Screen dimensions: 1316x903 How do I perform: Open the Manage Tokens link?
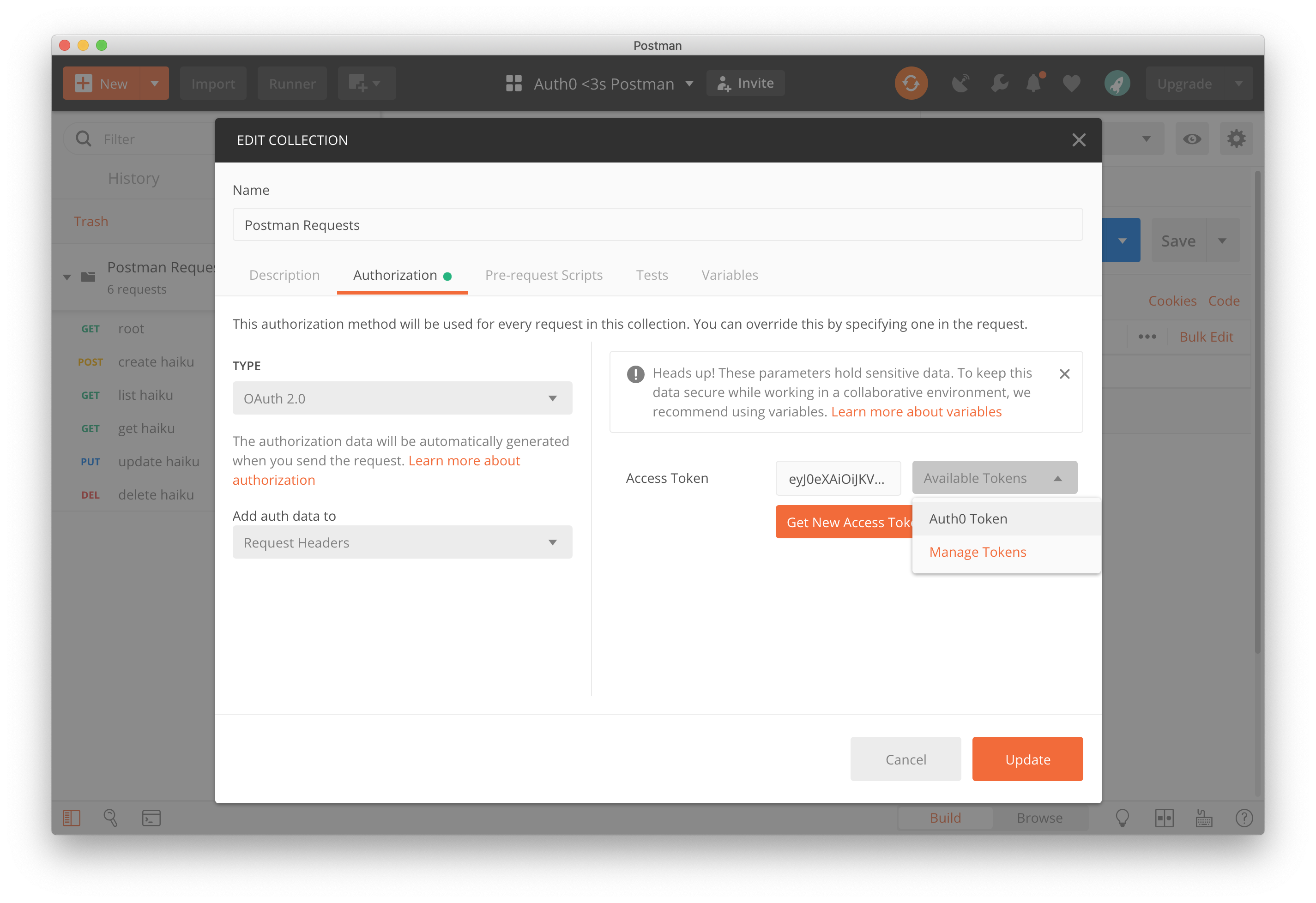click(x=978, y=552)
